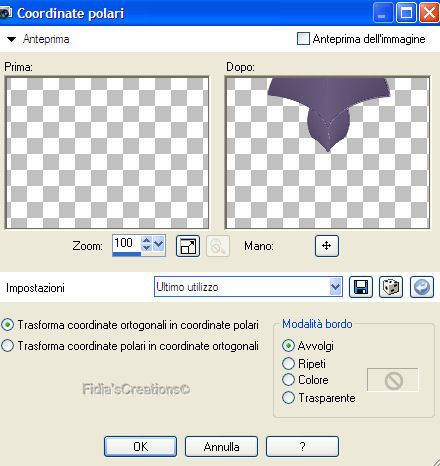Open the Zoom slider dropdown arrow
This screenshot has height=466, width=440.
159,244
